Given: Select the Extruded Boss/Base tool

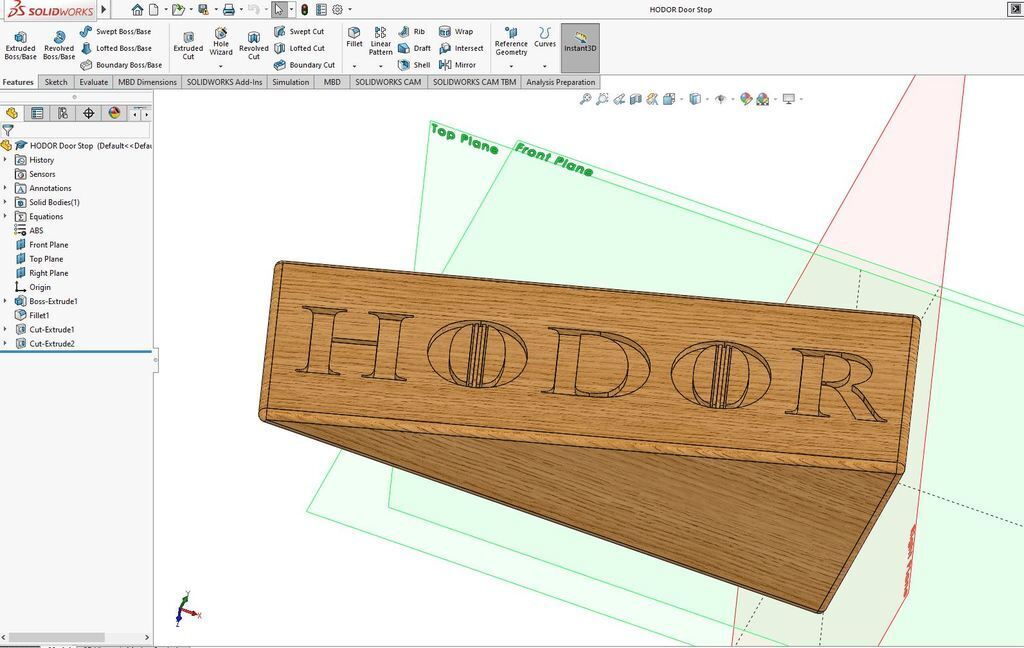Looking at the screenshot, I should click(x=20, y=44).
